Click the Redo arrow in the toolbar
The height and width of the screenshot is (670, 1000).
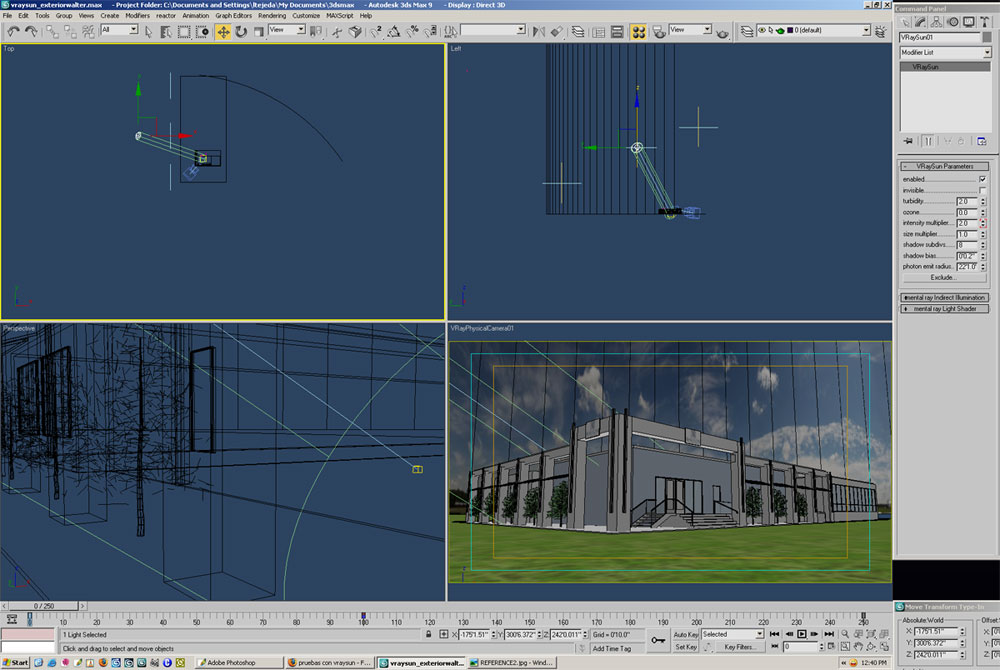tap(30, 31)
